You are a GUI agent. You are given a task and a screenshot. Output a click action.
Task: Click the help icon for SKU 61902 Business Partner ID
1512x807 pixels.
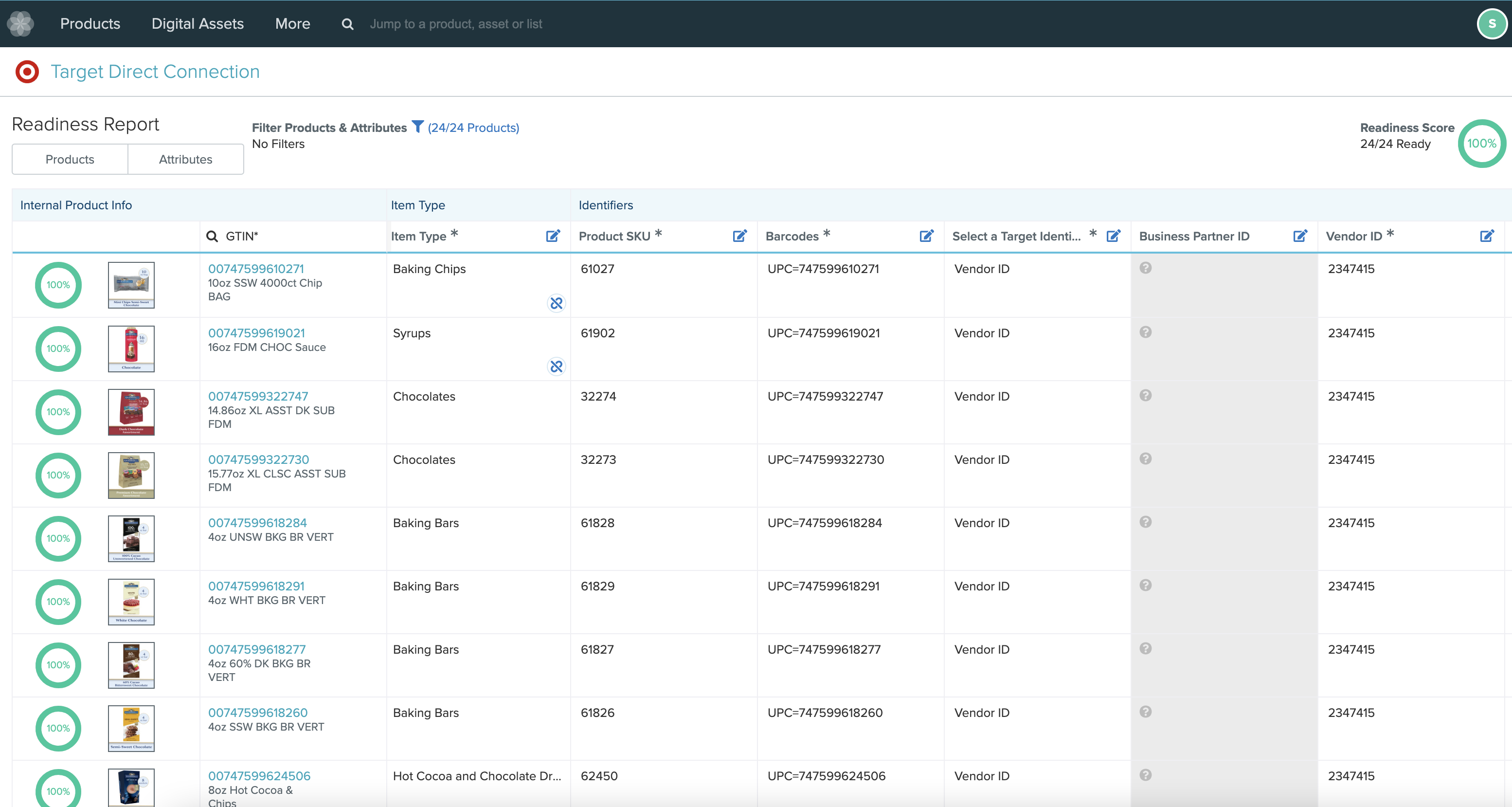click(1145, 332)
